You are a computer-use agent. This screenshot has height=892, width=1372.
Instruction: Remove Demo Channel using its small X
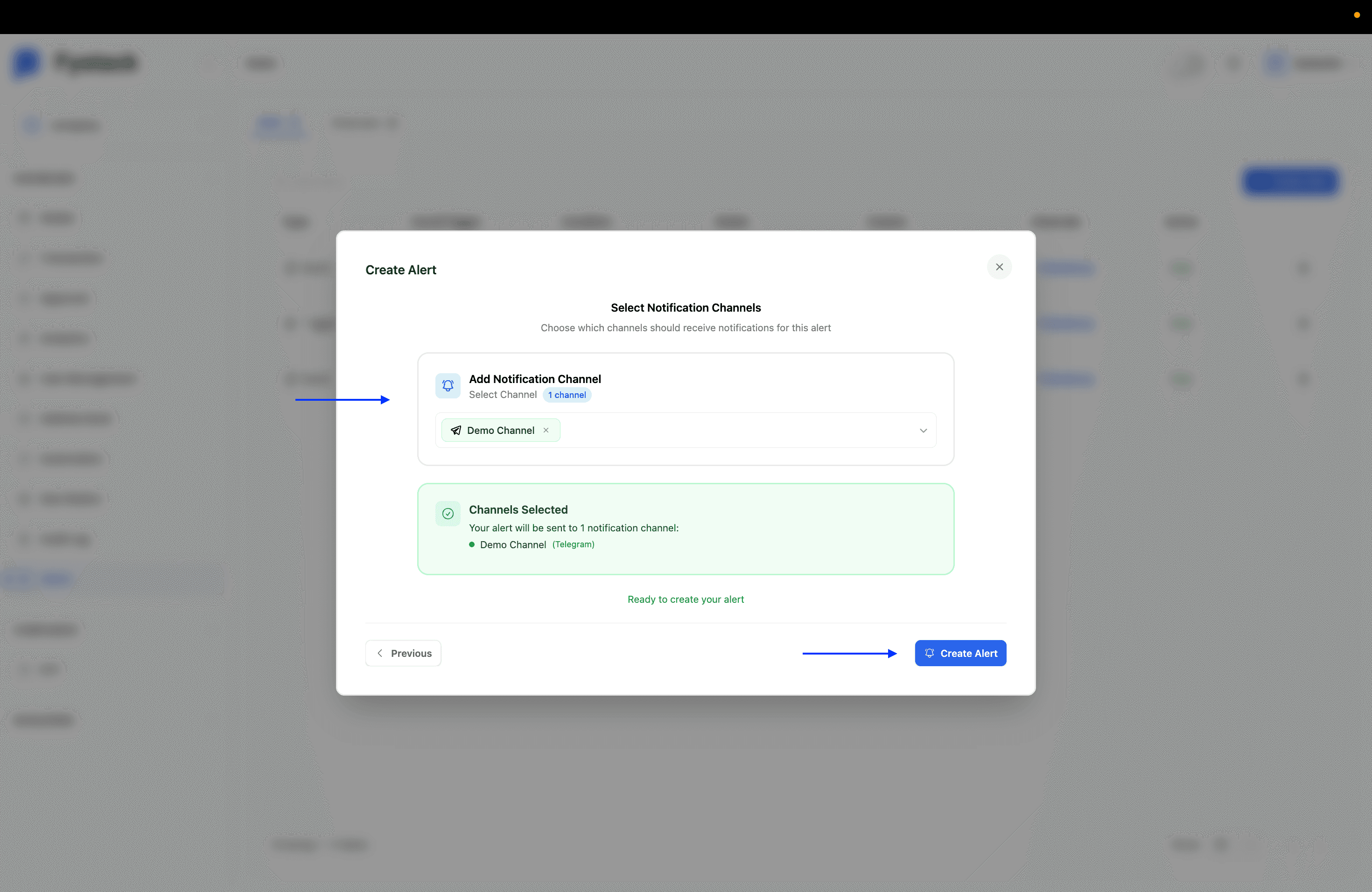[546, 430]
